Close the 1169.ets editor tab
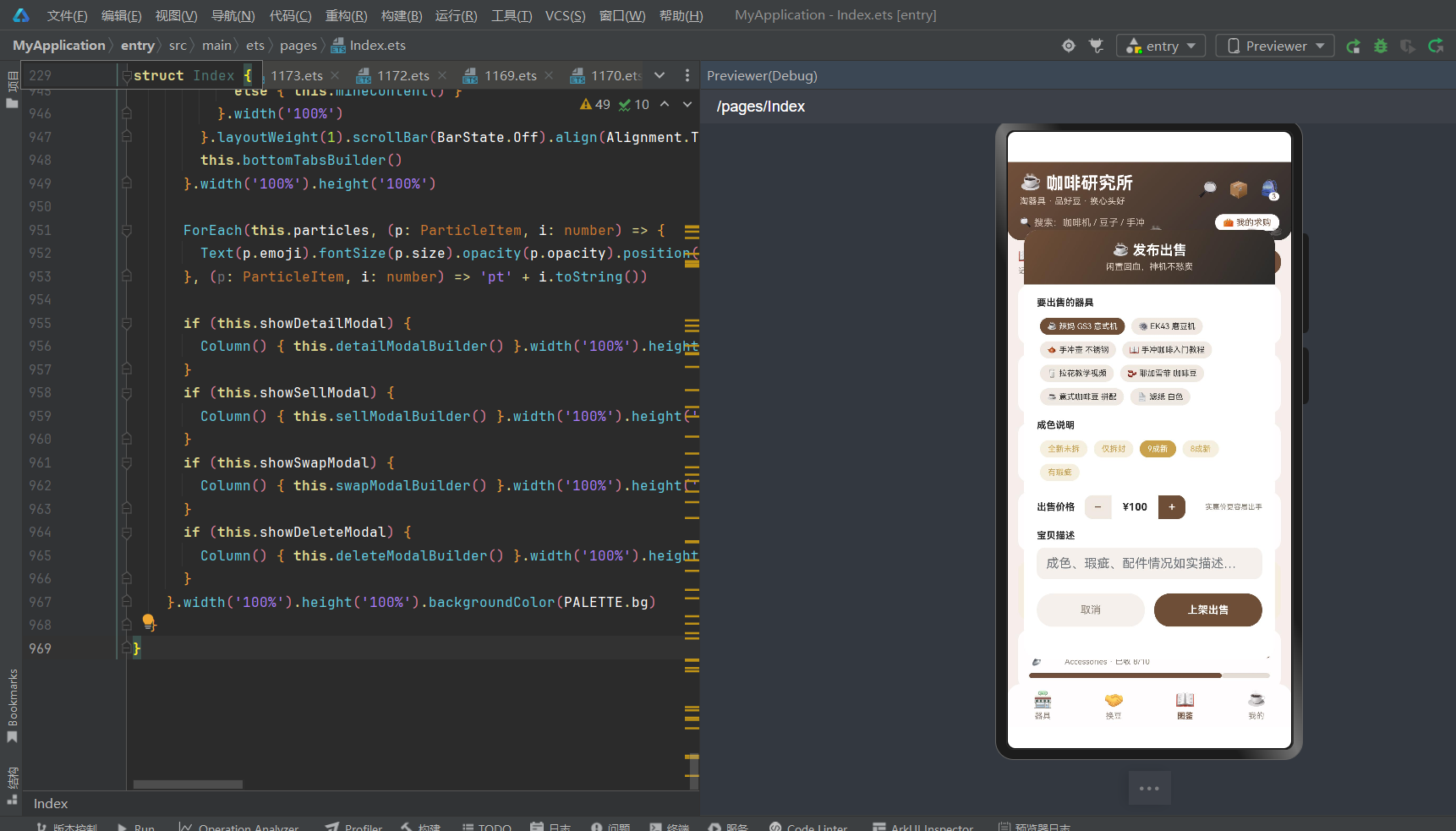1456x831 pixels. click(x=550, y=75)
